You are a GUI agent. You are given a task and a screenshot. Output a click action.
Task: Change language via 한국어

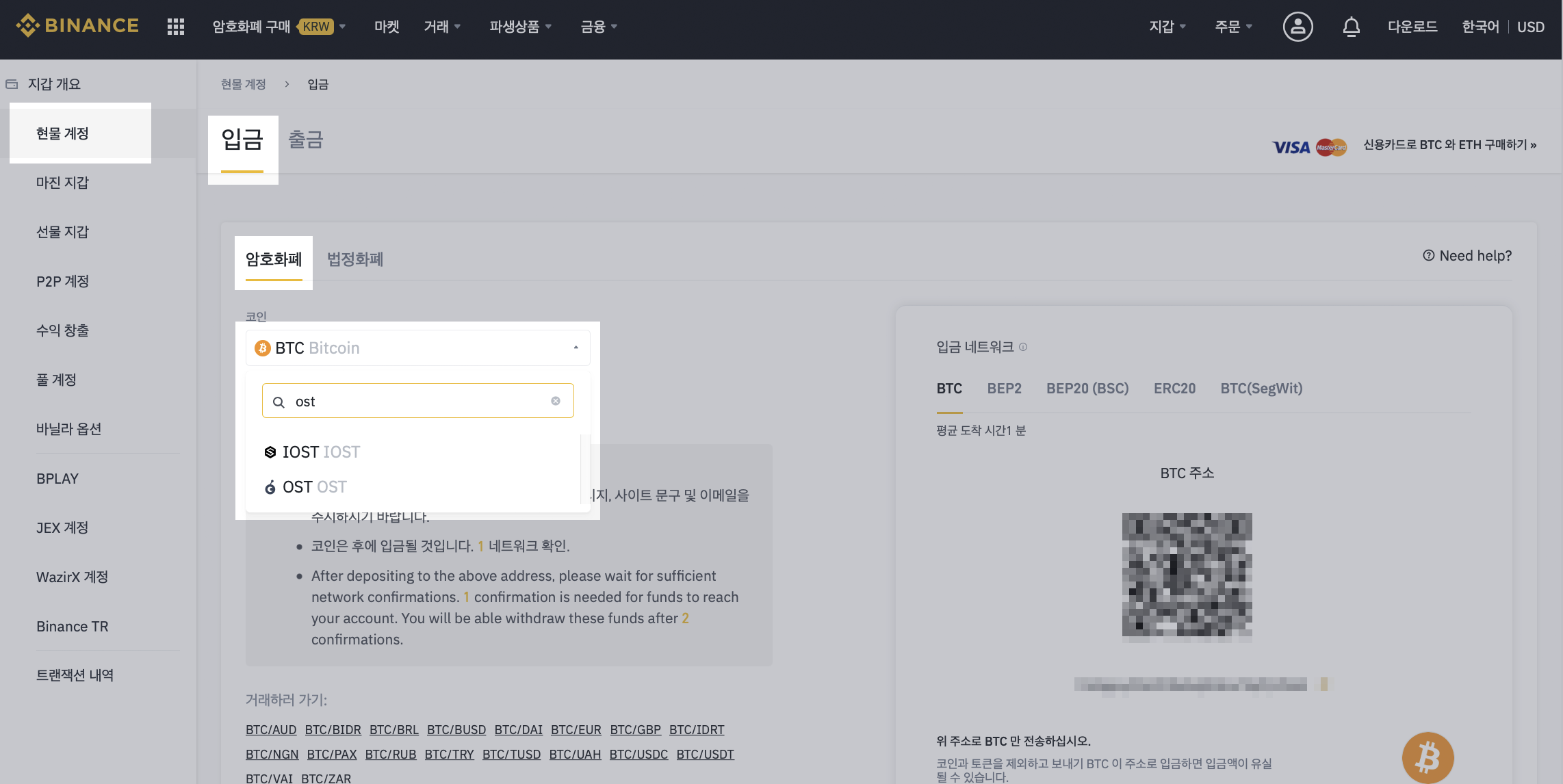click(x=1480, y=27)
